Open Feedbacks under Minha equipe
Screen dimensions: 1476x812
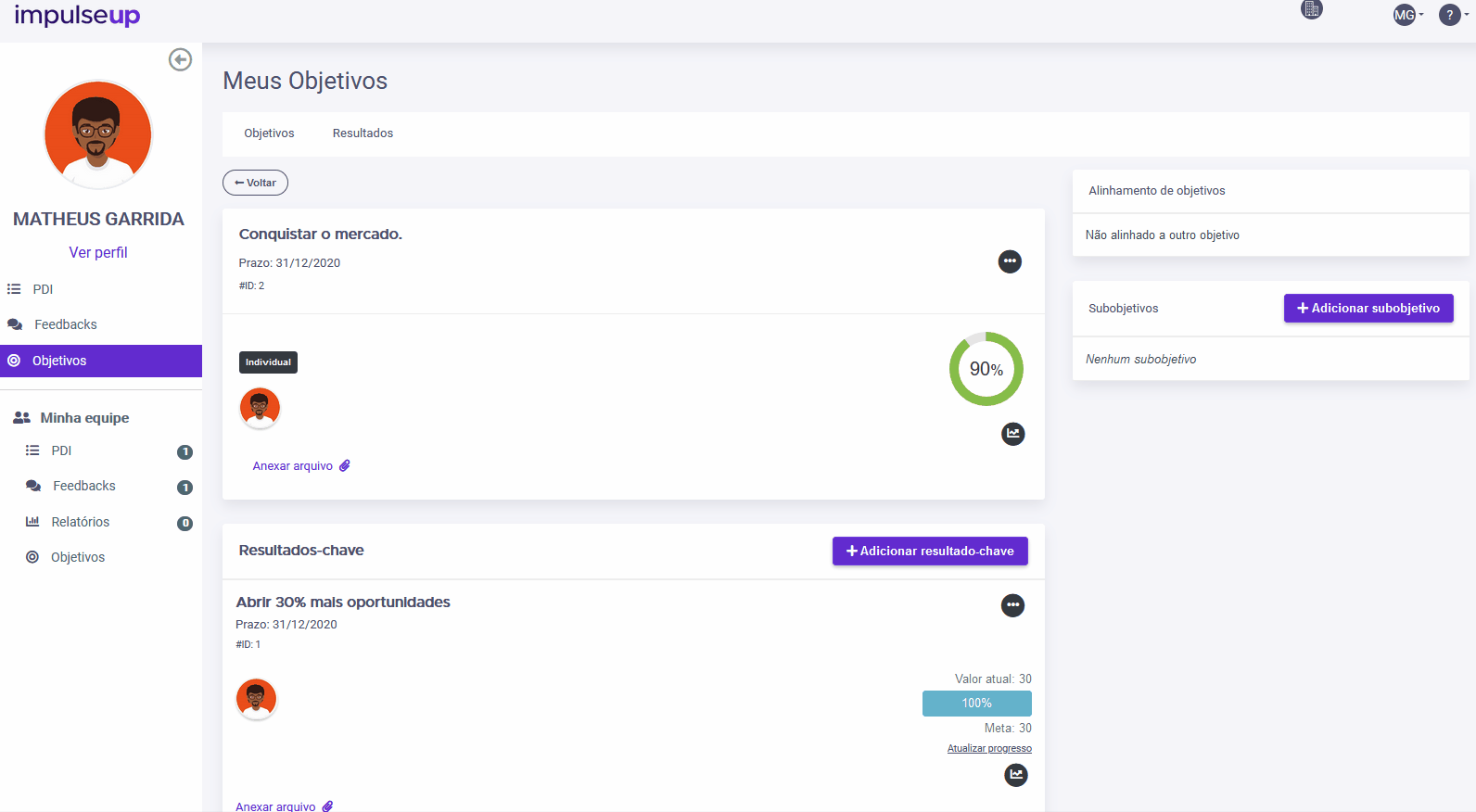[83, 486]
